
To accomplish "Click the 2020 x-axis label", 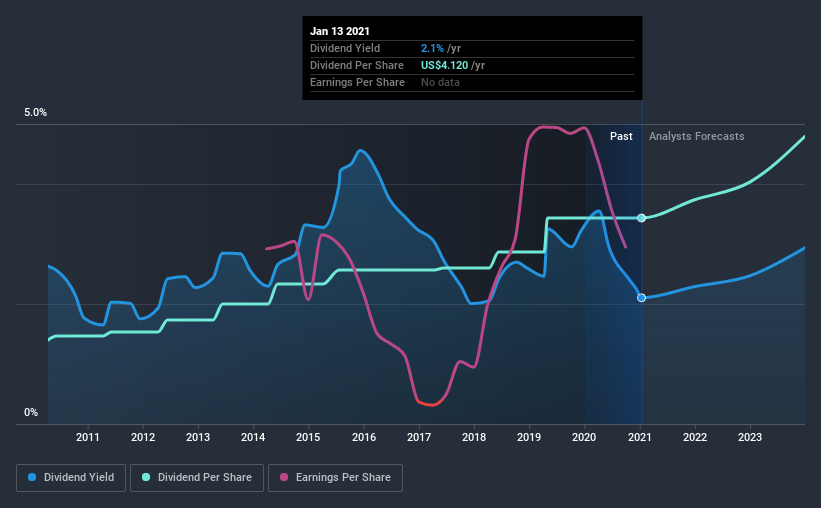I will pyautogui.click(x=584, y=437).
